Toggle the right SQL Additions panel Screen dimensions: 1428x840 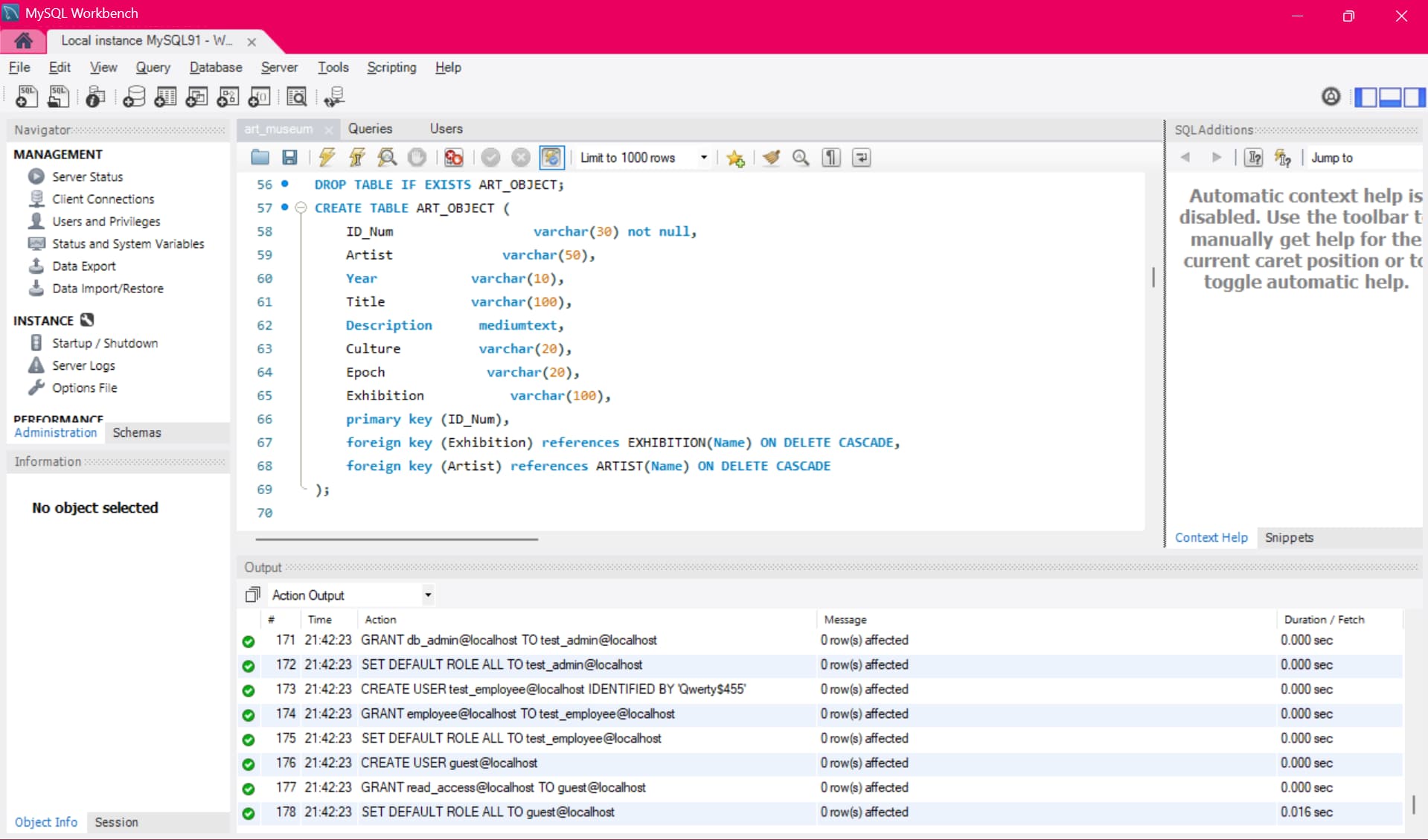coord(1415,97)
